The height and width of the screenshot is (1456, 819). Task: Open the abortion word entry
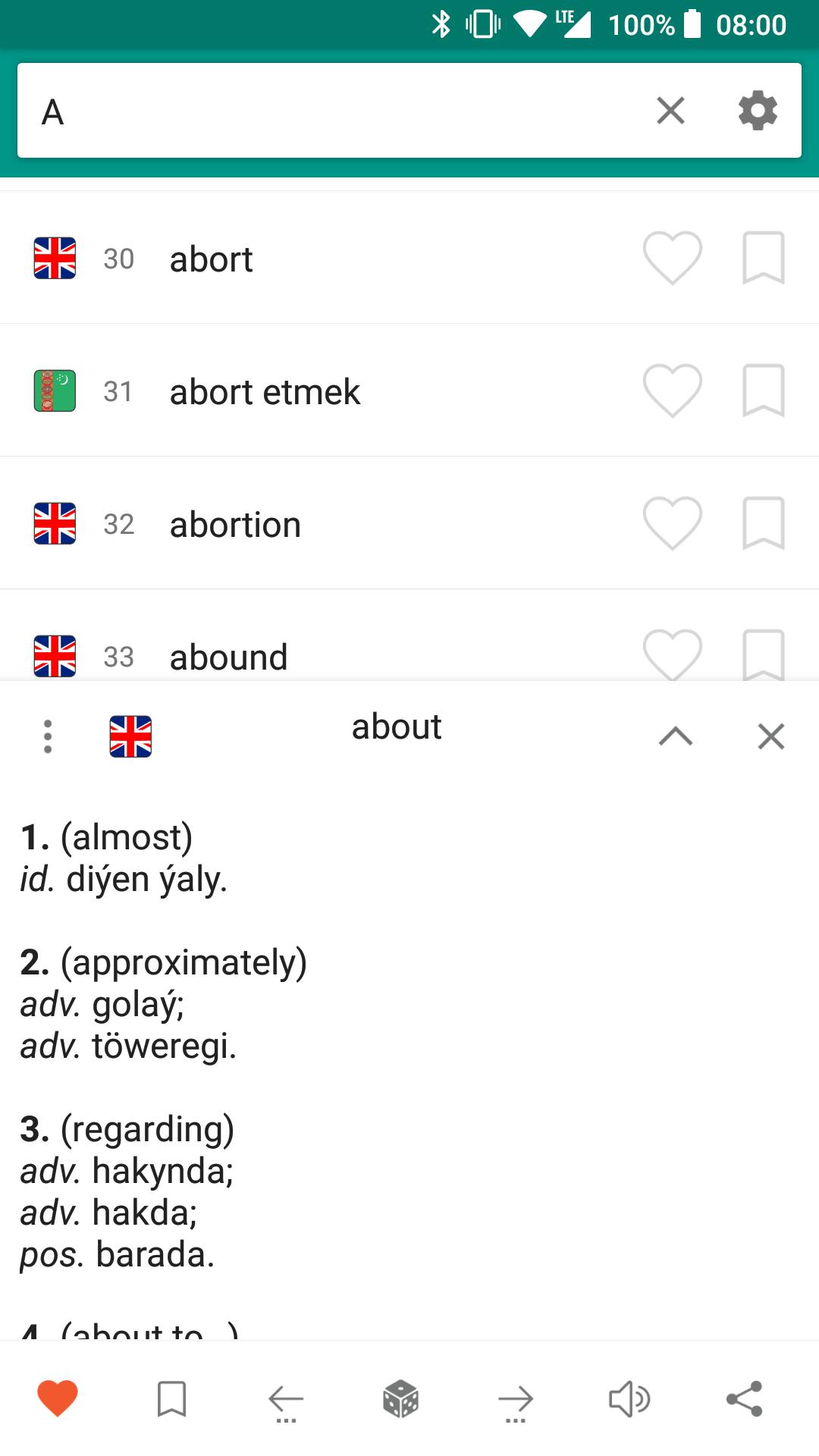click(x=409, y=523)
